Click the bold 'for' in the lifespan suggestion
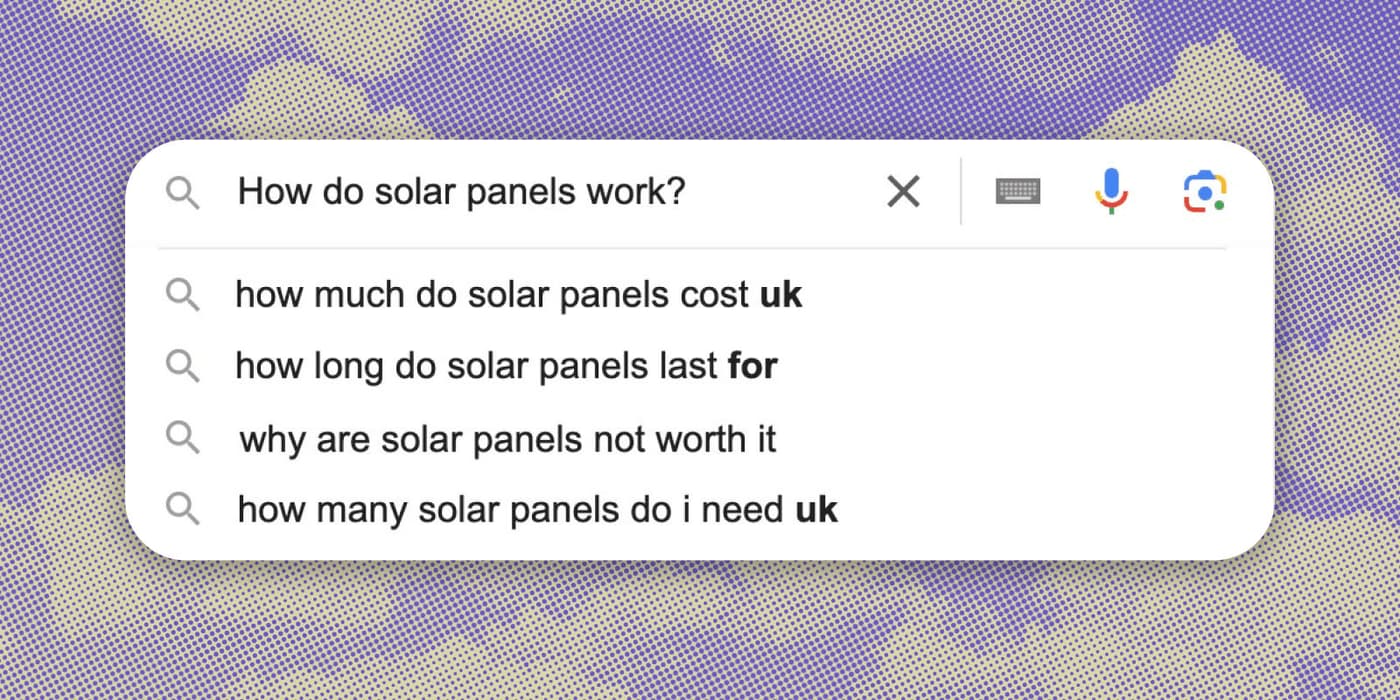 [x=753, y=366]
